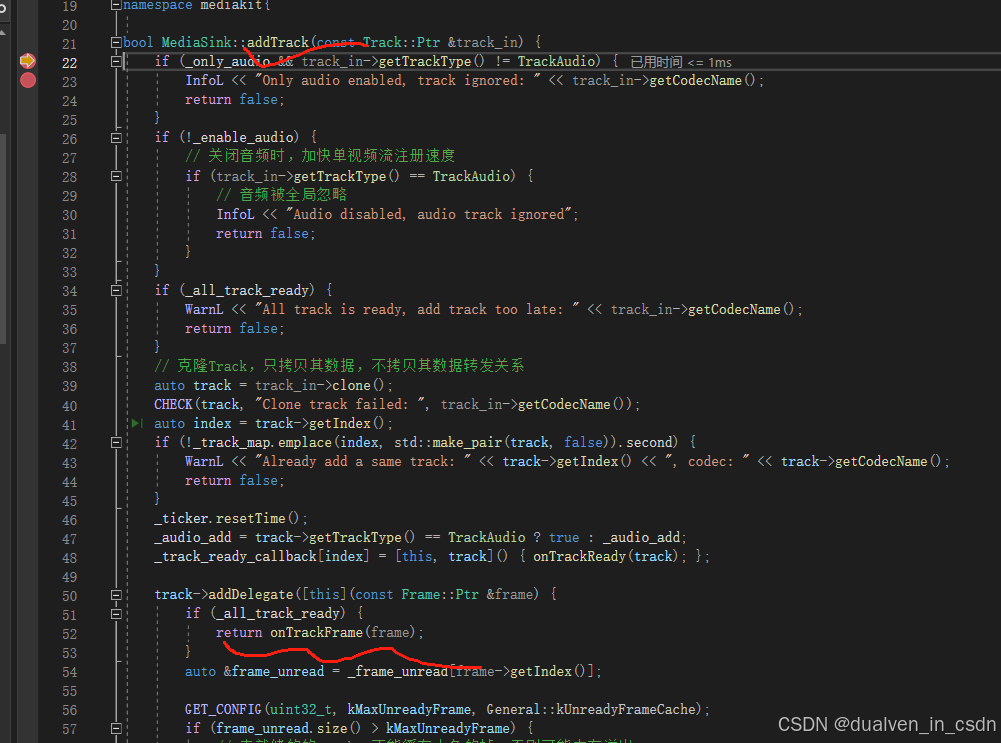The width and height of the screenshot is (1001, 743).
Task: Collapse the mediakit namespace fold at line 19
Action: (115, 4)
